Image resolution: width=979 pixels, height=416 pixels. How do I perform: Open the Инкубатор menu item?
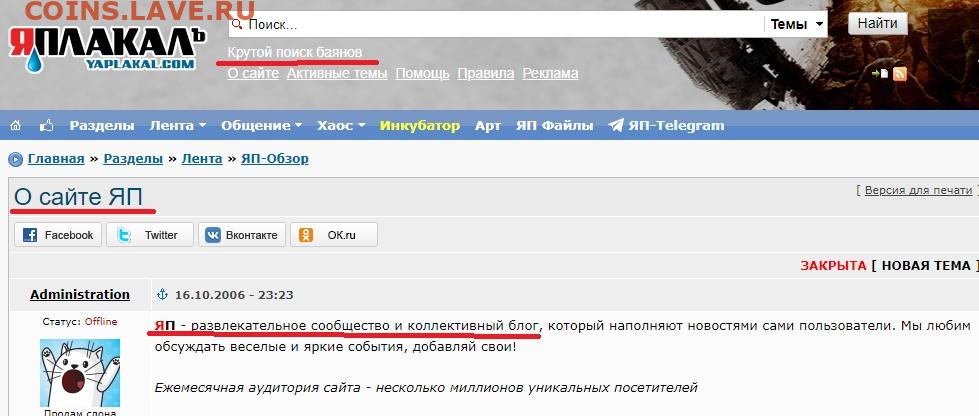click(x=419, y=126)
